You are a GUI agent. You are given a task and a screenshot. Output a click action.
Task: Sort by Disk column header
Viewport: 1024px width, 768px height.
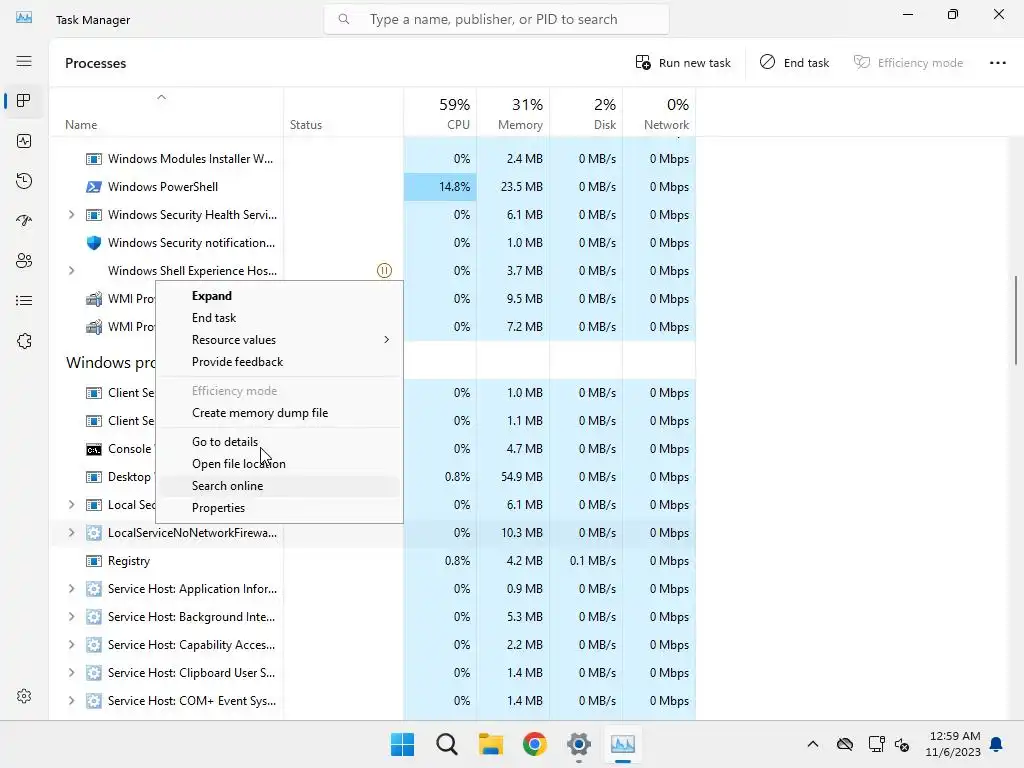coord(586,112)
